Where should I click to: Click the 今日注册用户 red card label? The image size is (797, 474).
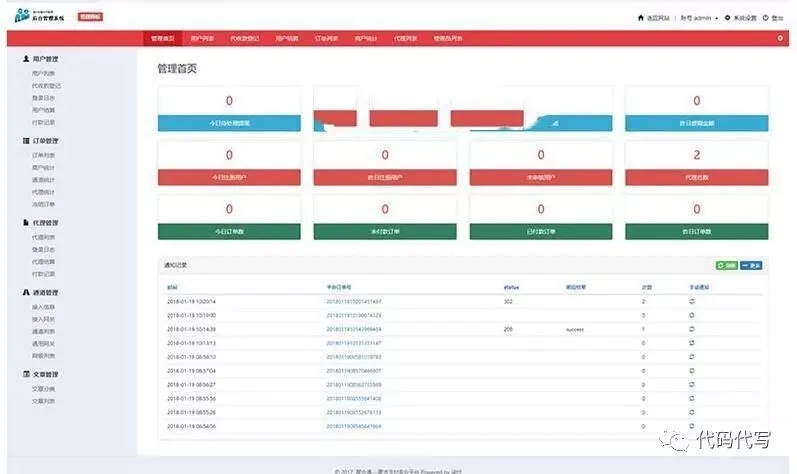tap(229, 177)
